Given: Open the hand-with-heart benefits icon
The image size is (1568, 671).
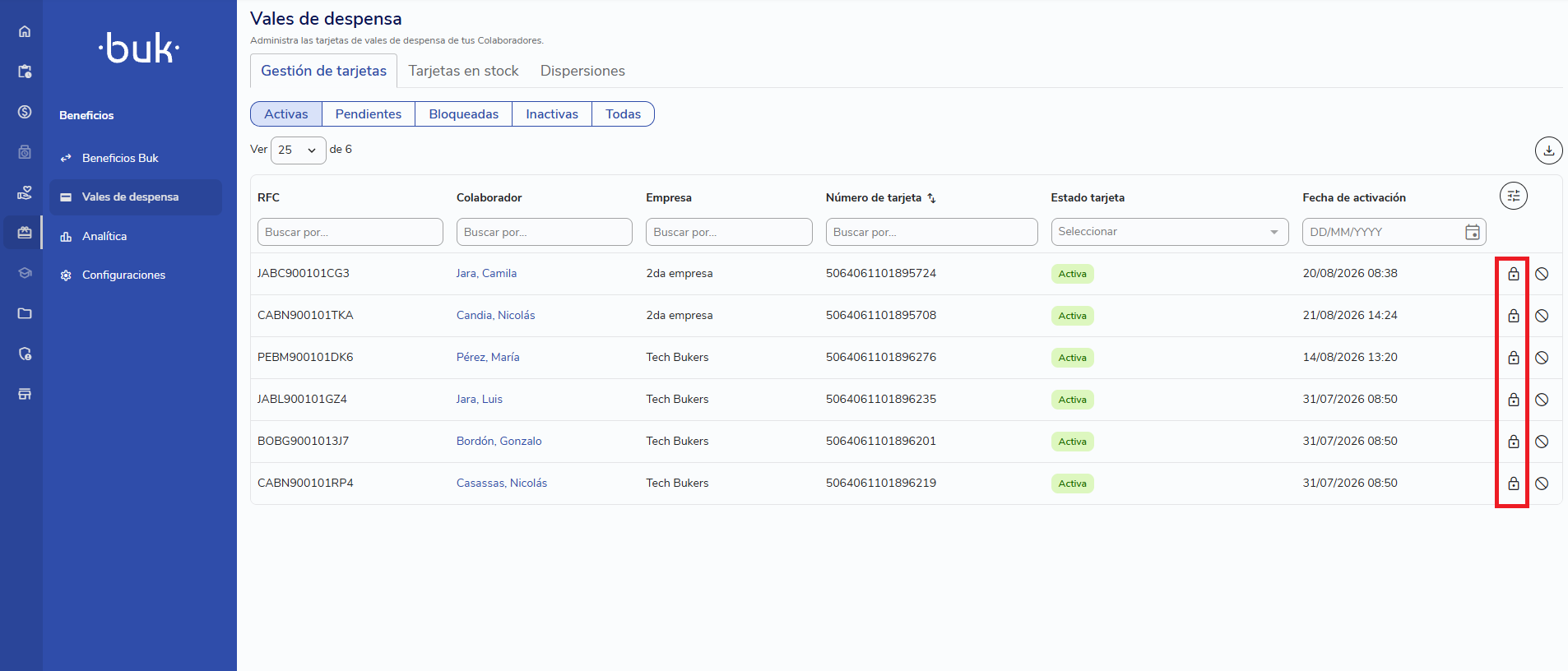Looking at the screenshot, I should [x=25, y=192].
